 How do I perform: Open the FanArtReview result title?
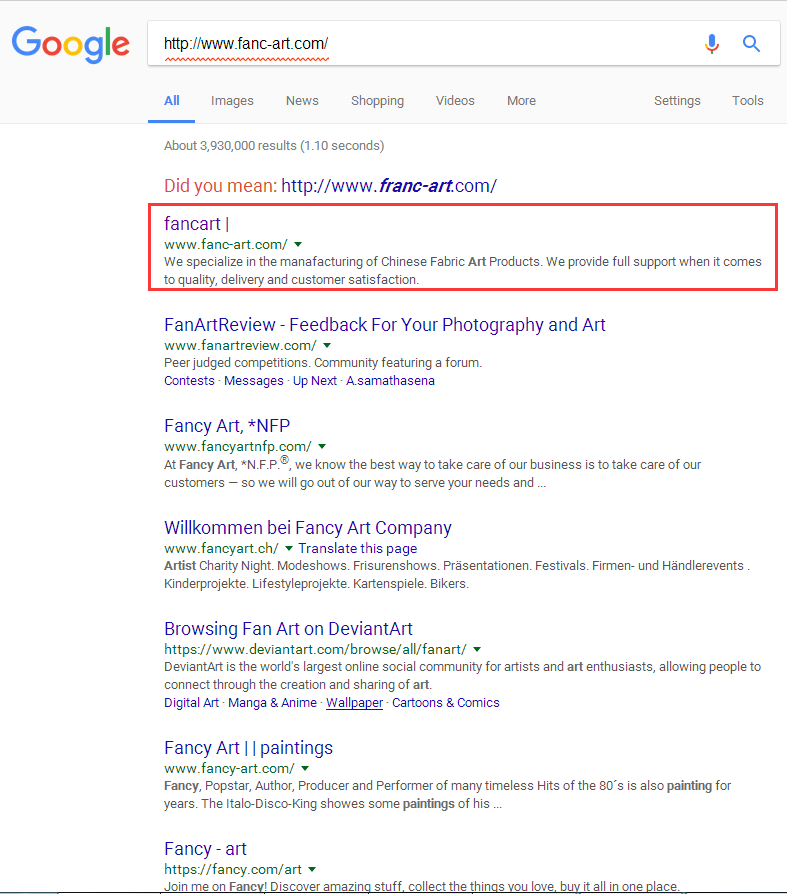(x=384, y=324)
